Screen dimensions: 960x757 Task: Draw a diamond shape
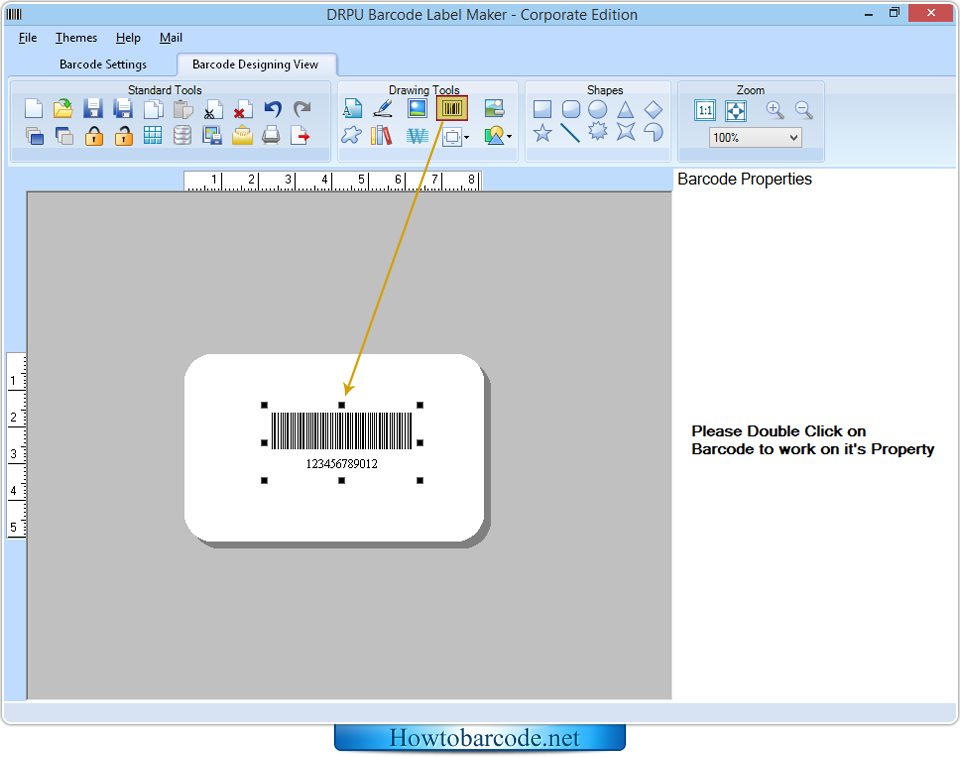click(653, 110)
